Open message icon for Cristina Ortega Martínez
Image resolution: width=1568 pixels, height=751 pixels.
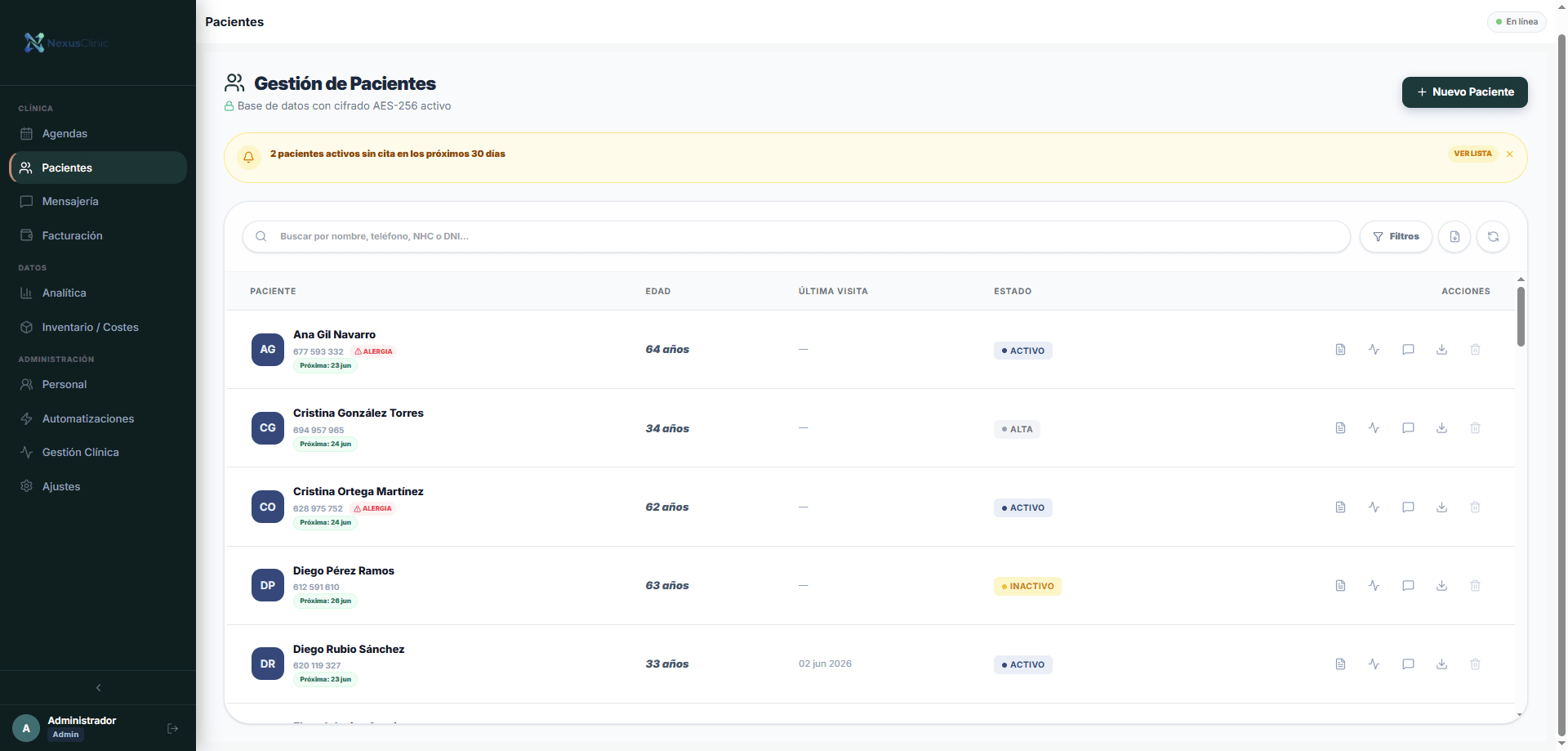tap(1408, 507)
